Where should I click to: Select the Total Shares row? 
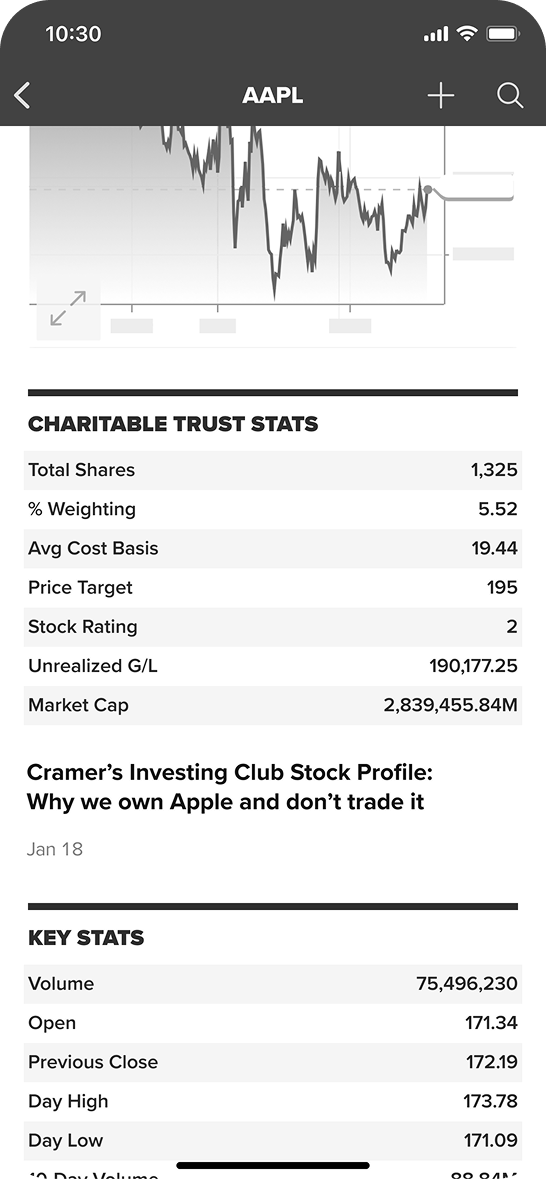pyautogui.click(x=273, y=470)
